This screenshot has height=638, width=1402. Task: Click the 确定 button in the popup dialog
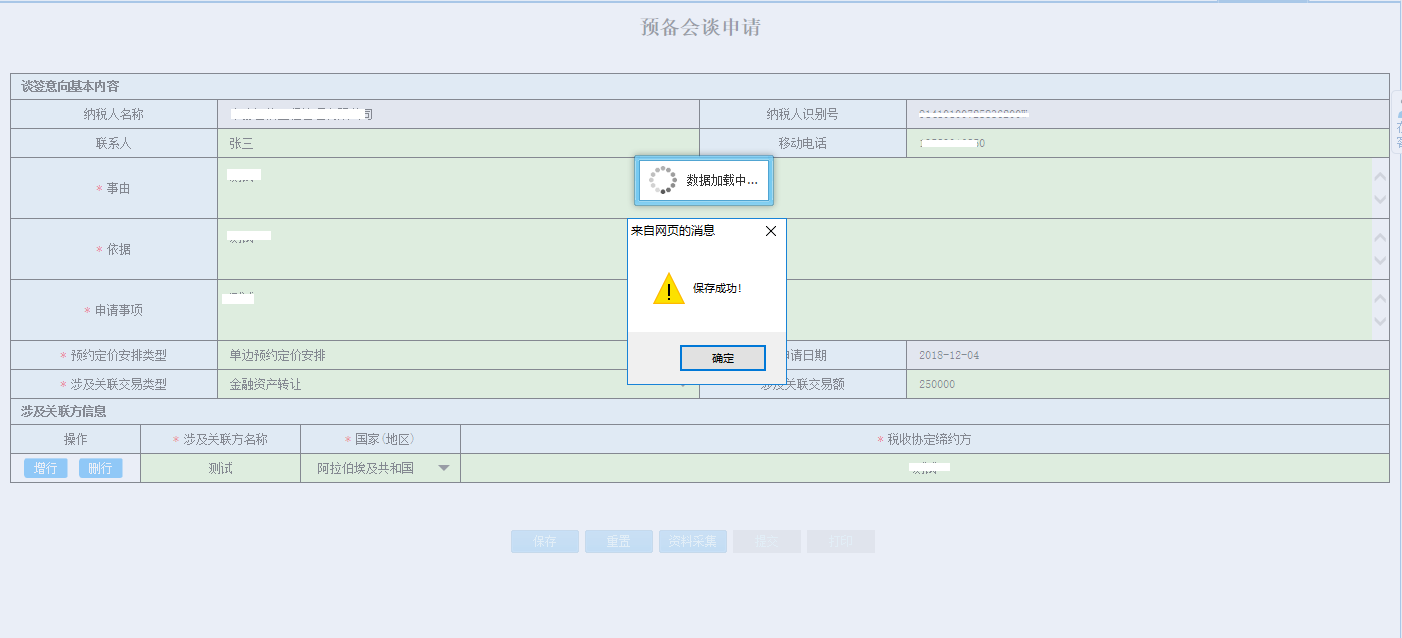[722, 357]
